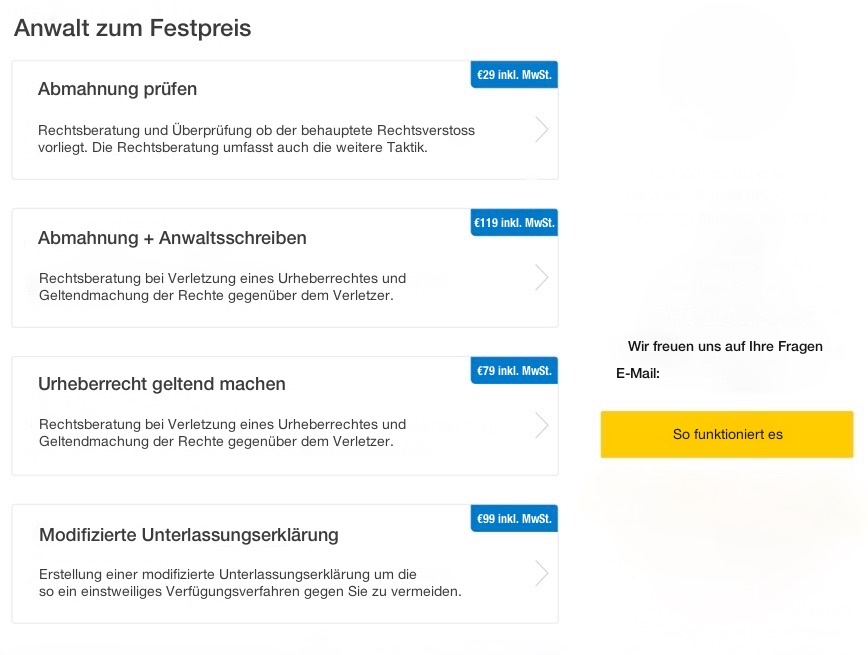868x655 pixels.
Task: Click the Anwalt zum Festpreis page title
Action: (x=133, y=28)
